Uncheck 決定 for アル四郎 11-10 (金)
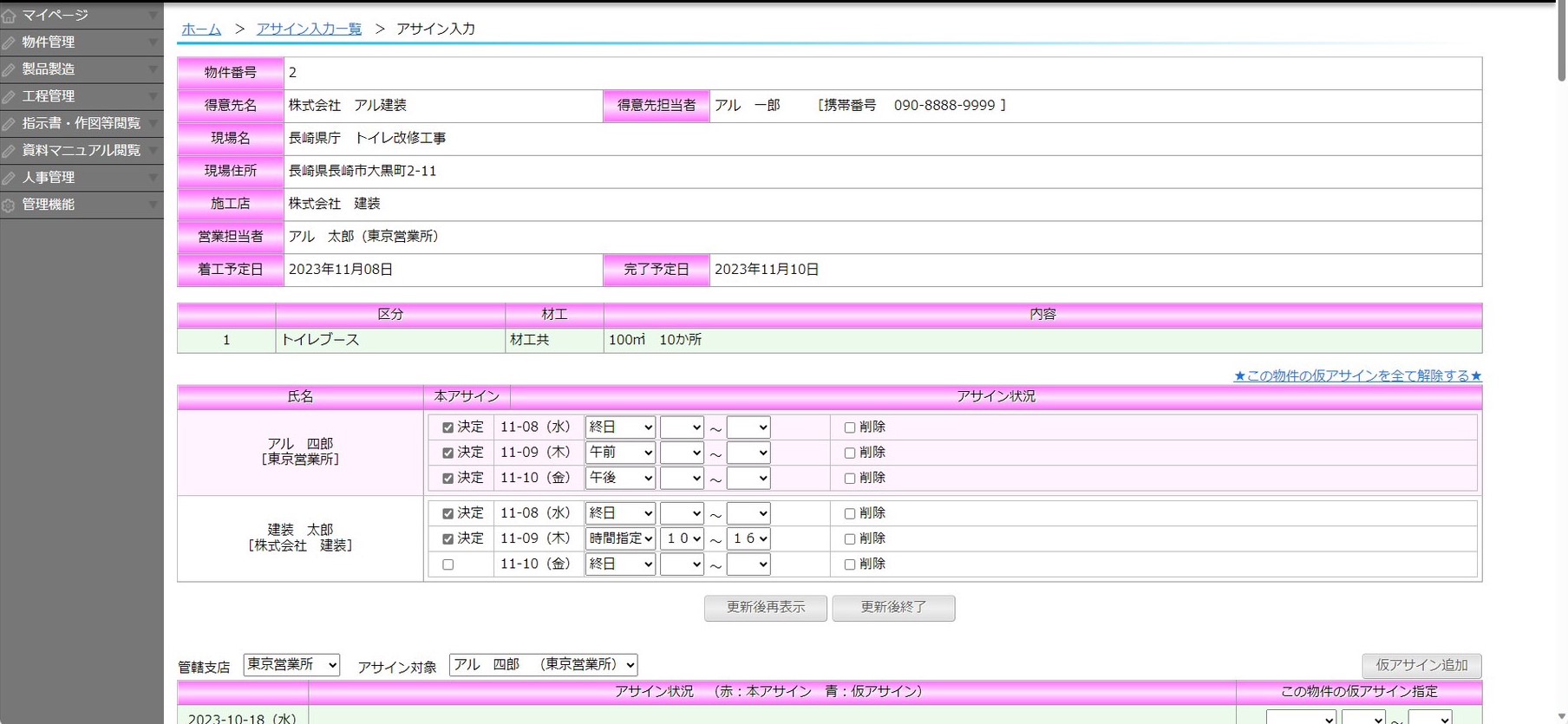Screen dimensions: 1568x724 click(448, 478)
